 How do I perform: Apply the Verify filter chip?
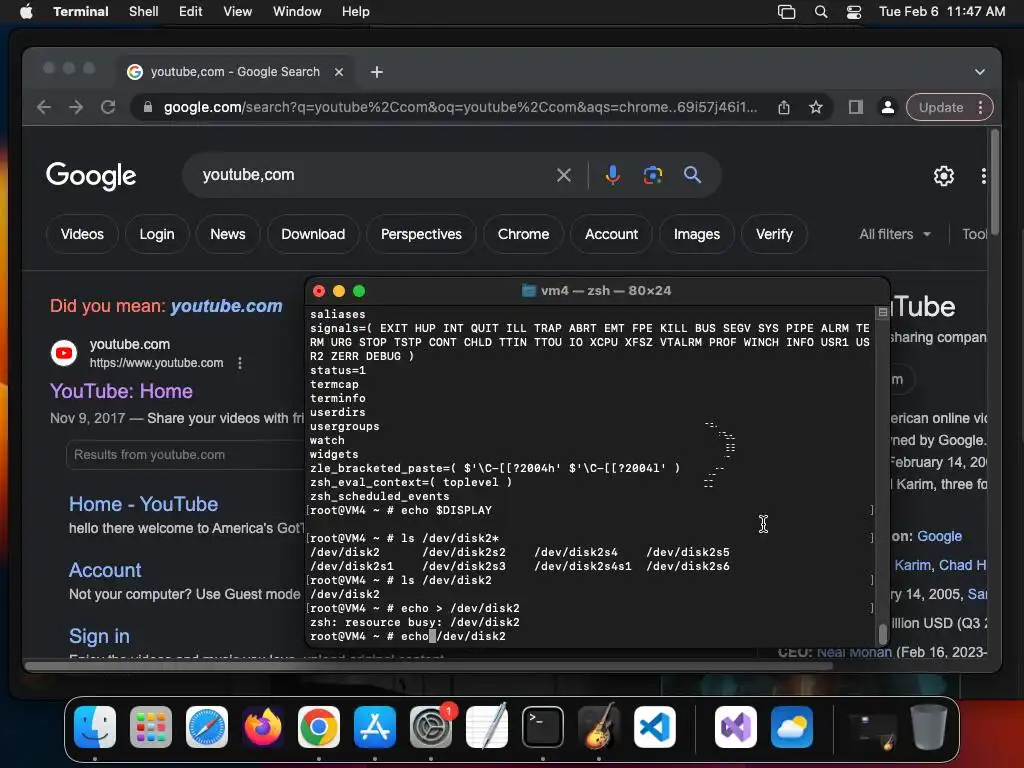(774, 234)
